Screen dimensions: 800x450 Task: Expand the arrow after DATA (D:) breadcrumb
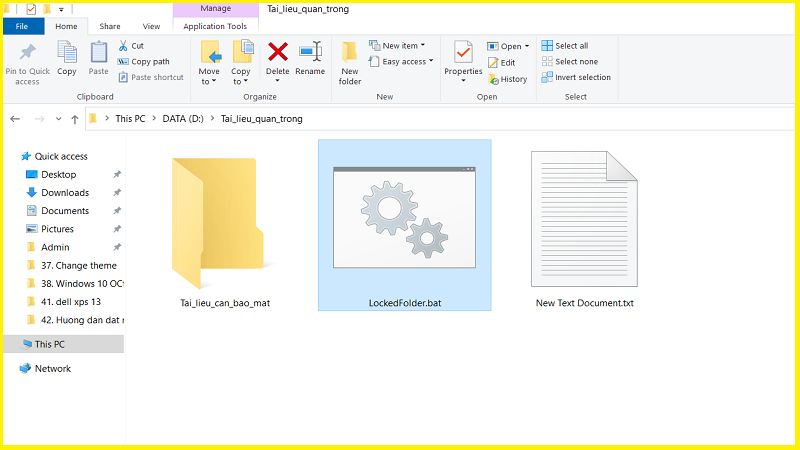212,118
